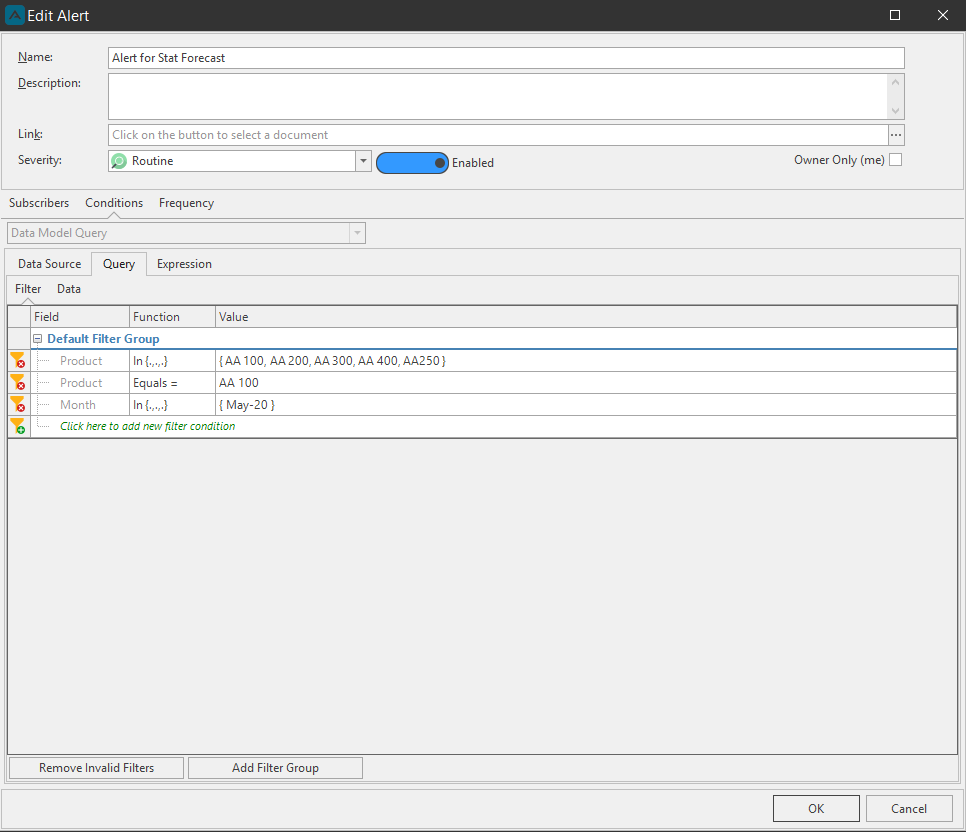Check the Owner Only (me) checkbox
This screenshot has height=832, width=966.
(896, 160)
